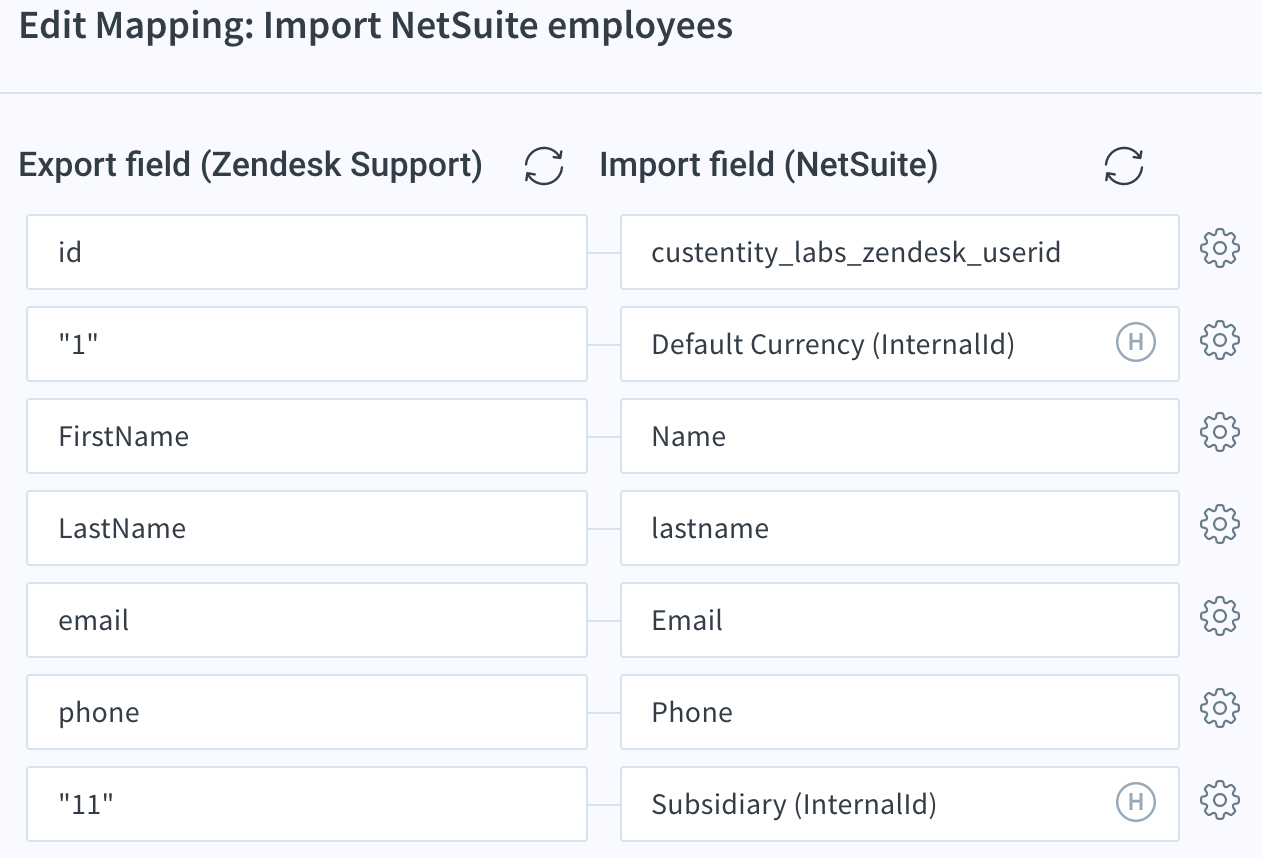Click the Export field (Zendesk Support) heading

[x=251, y=165]
